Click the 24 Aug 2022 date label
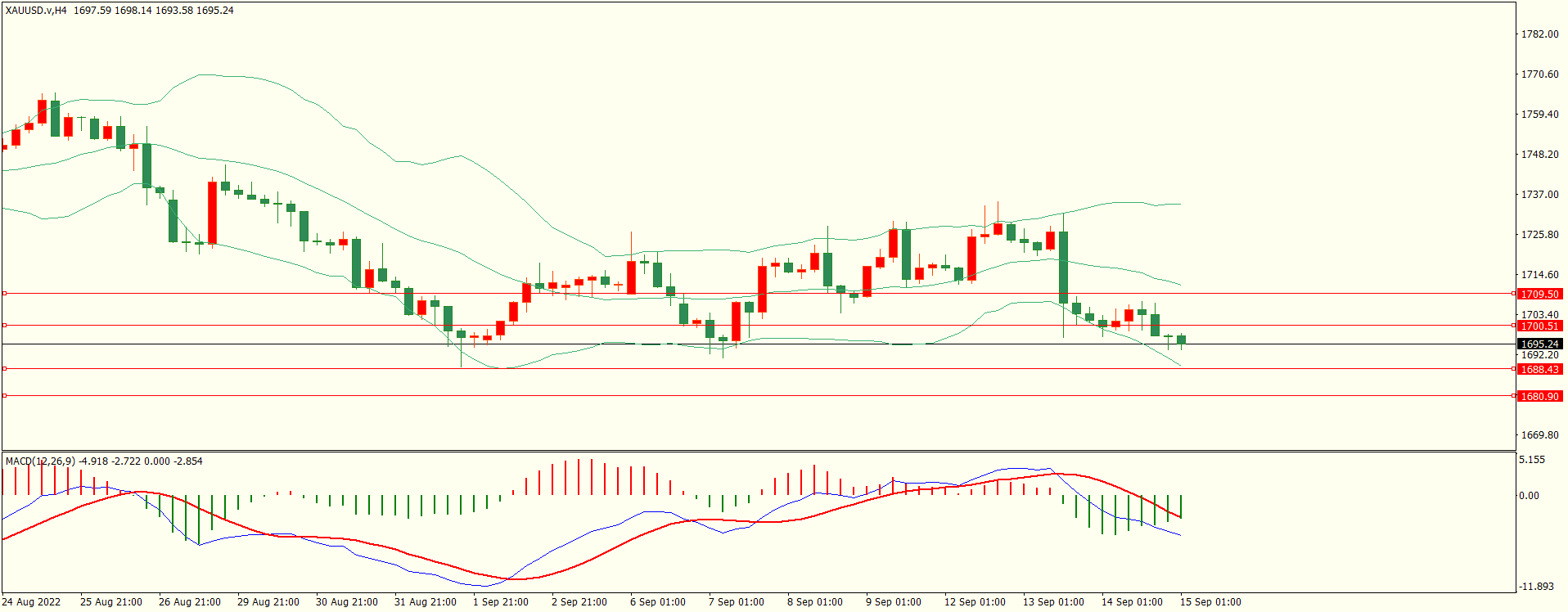 point(31,602)
